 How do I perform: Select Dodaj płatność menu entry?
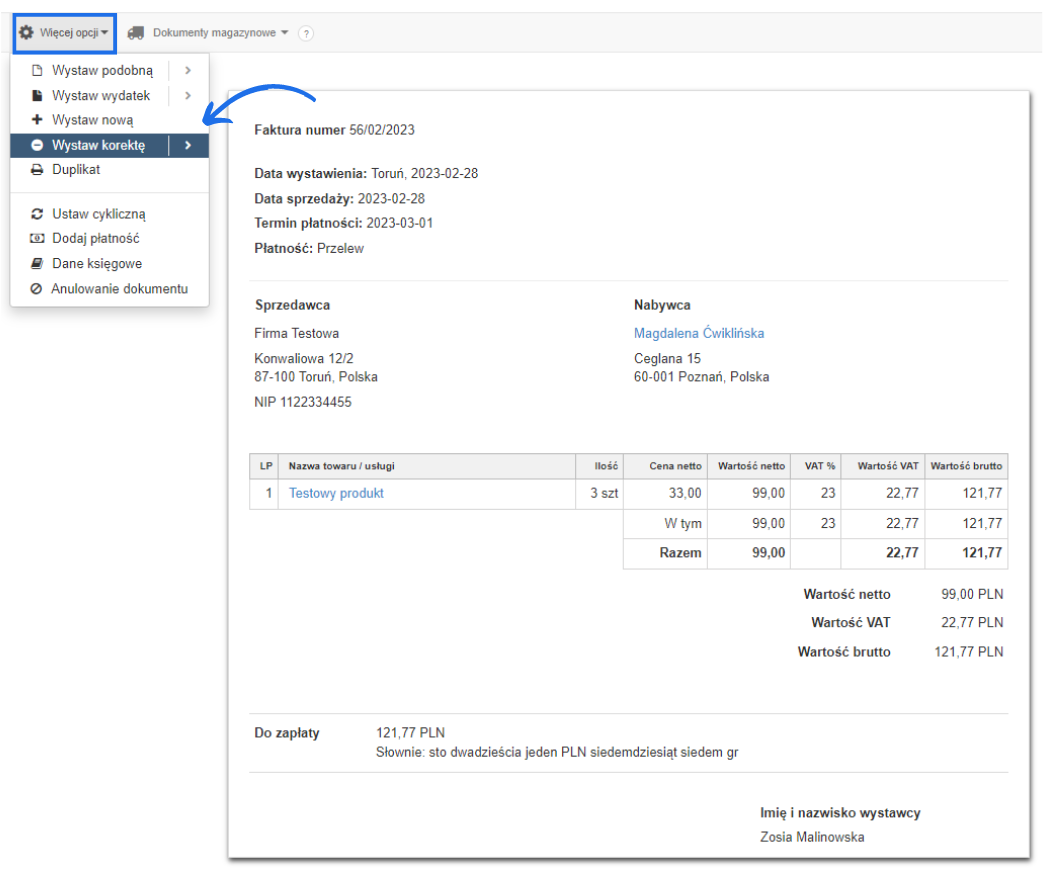95,239
